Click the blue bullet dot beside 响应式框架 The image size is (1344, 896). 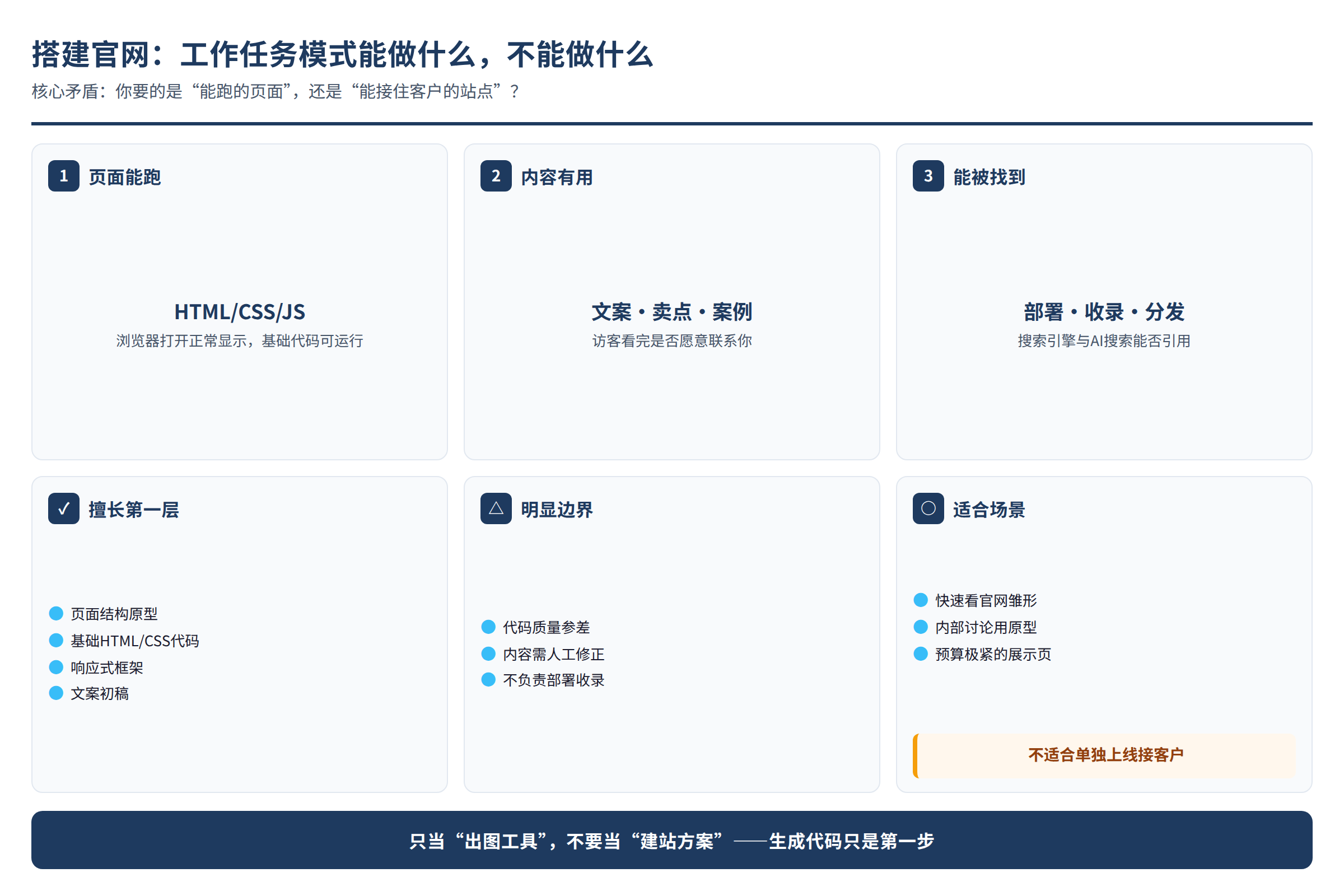pos(56,668)
